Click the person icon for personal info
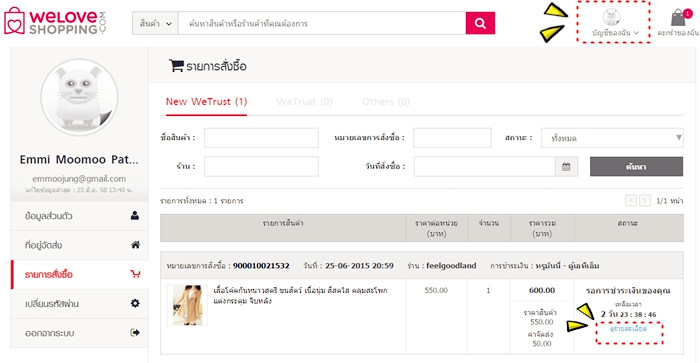Screen dimensions: 700x363 (x=135, y=216)
